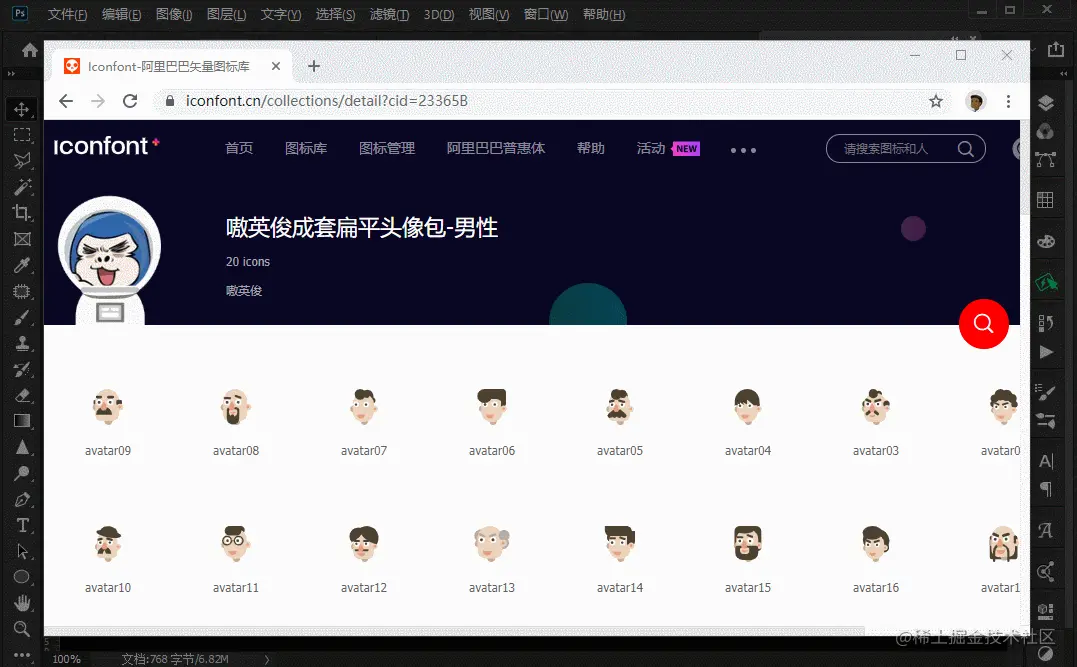Open the 图标库 navigation link
Screen dimensions: 1077x667
(x=305, y=147)
